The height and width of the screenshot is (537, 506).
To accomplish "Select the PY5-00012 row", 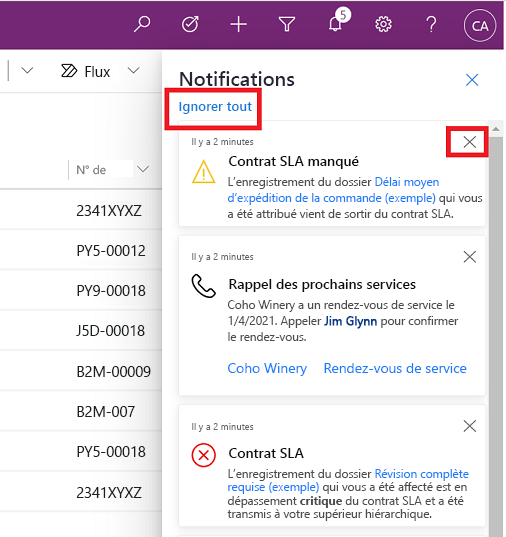I will [x=81, y=250].
